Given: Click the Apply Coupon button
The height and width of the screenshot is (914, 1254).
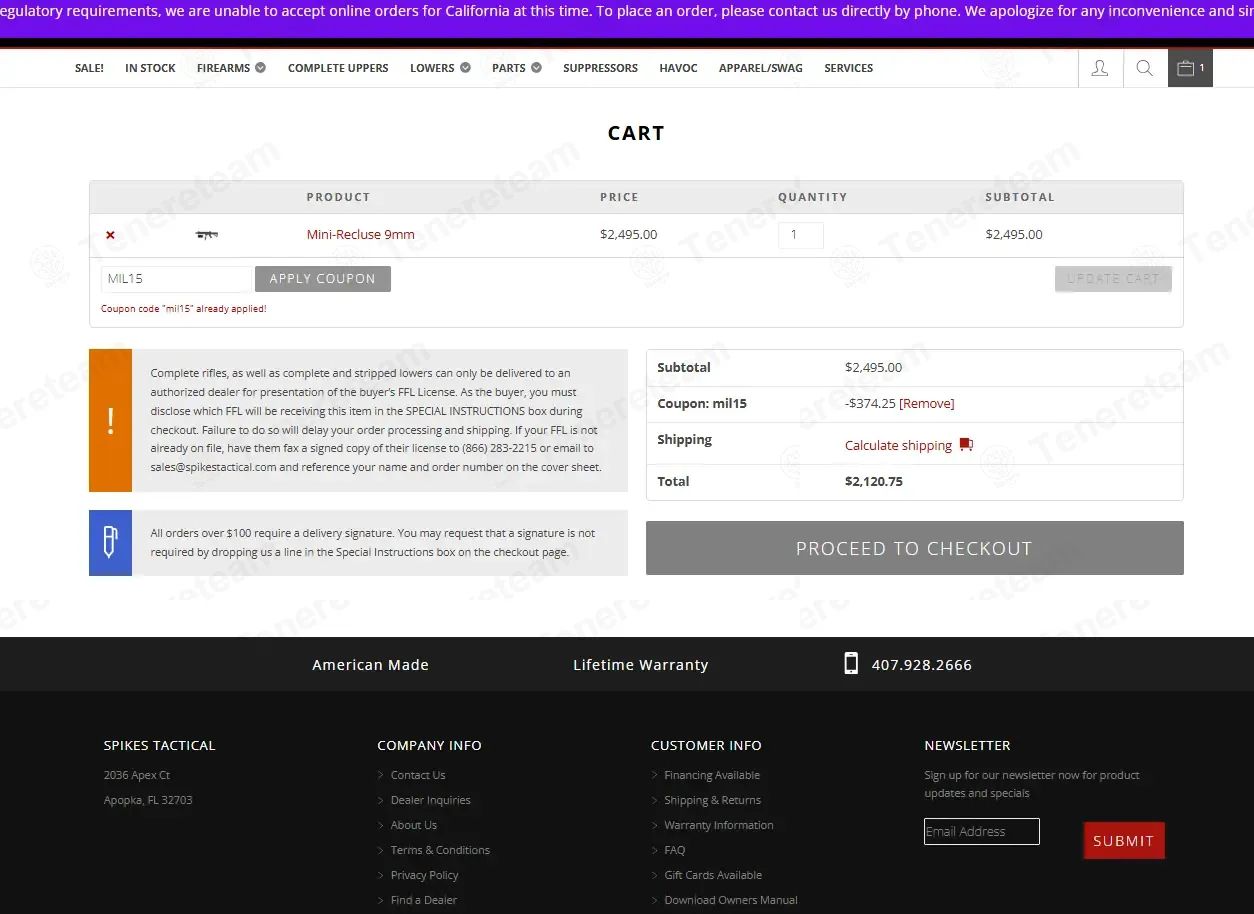Looking at the screenshot, I should click(323, 279).
